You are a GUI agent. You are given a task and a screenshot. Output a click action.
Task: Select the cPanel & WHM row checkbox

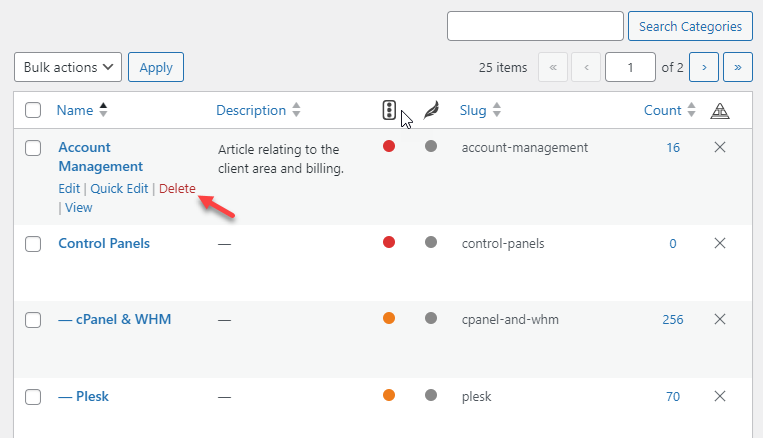point(33,320)
